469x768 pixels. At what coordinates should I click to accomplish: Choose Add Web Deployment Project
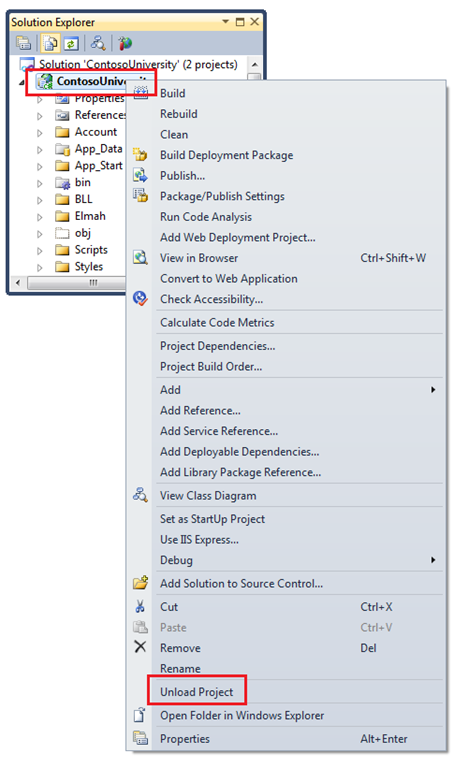(237, 237)
